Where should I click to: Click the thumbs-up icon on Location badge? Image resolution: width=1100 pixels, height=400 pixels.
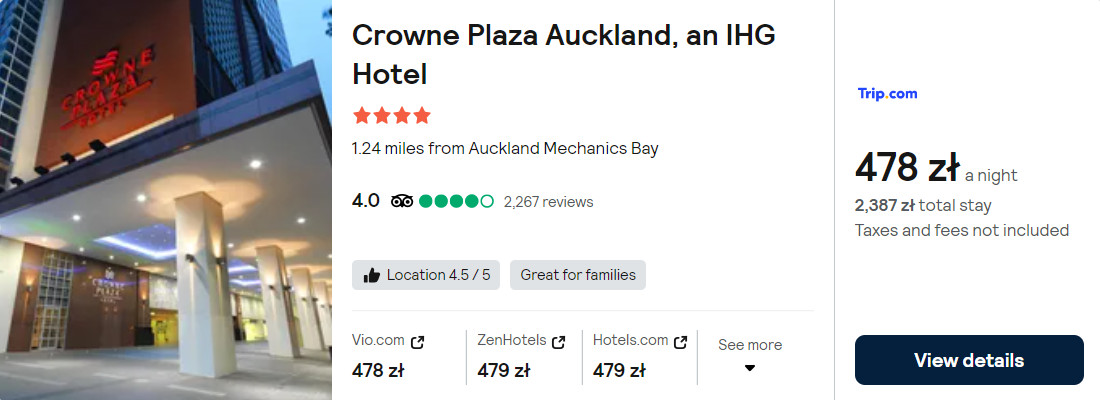[x=373, y=275]
